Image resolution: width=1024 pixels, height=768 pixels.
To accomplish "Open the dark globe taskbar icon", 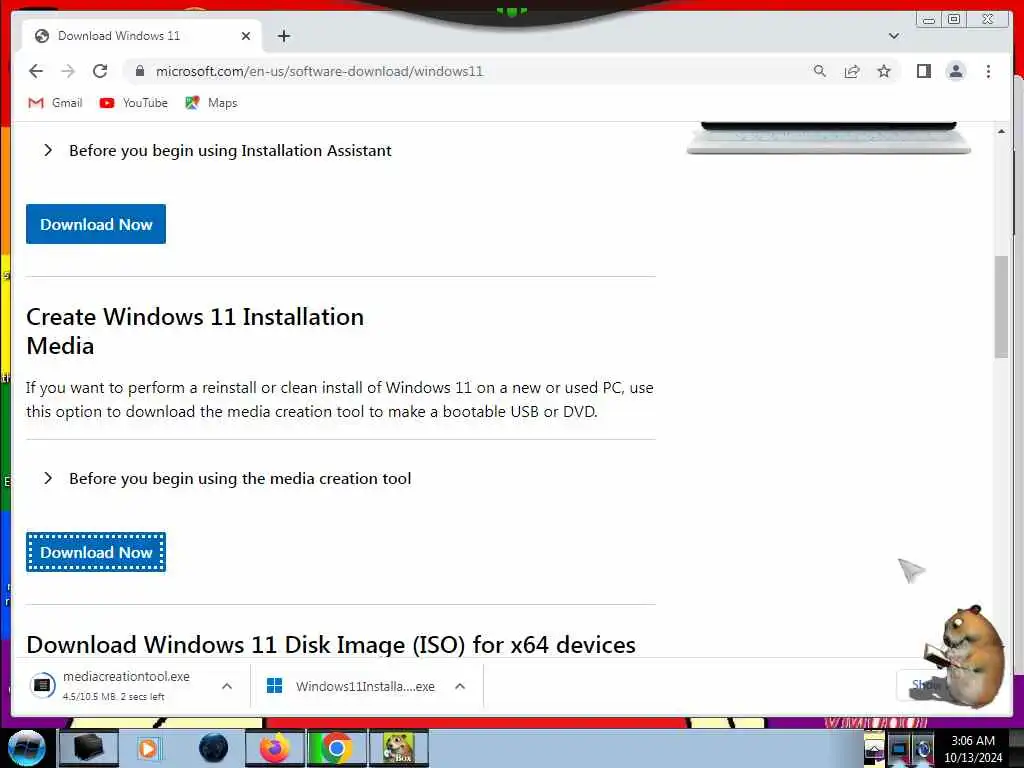I will point(214,748).
